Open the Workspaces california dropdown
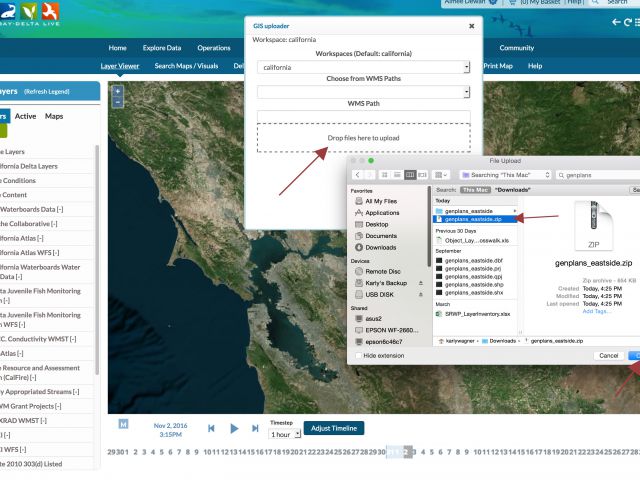This screenshot has width=640, height=480. (x=363, y=67)
